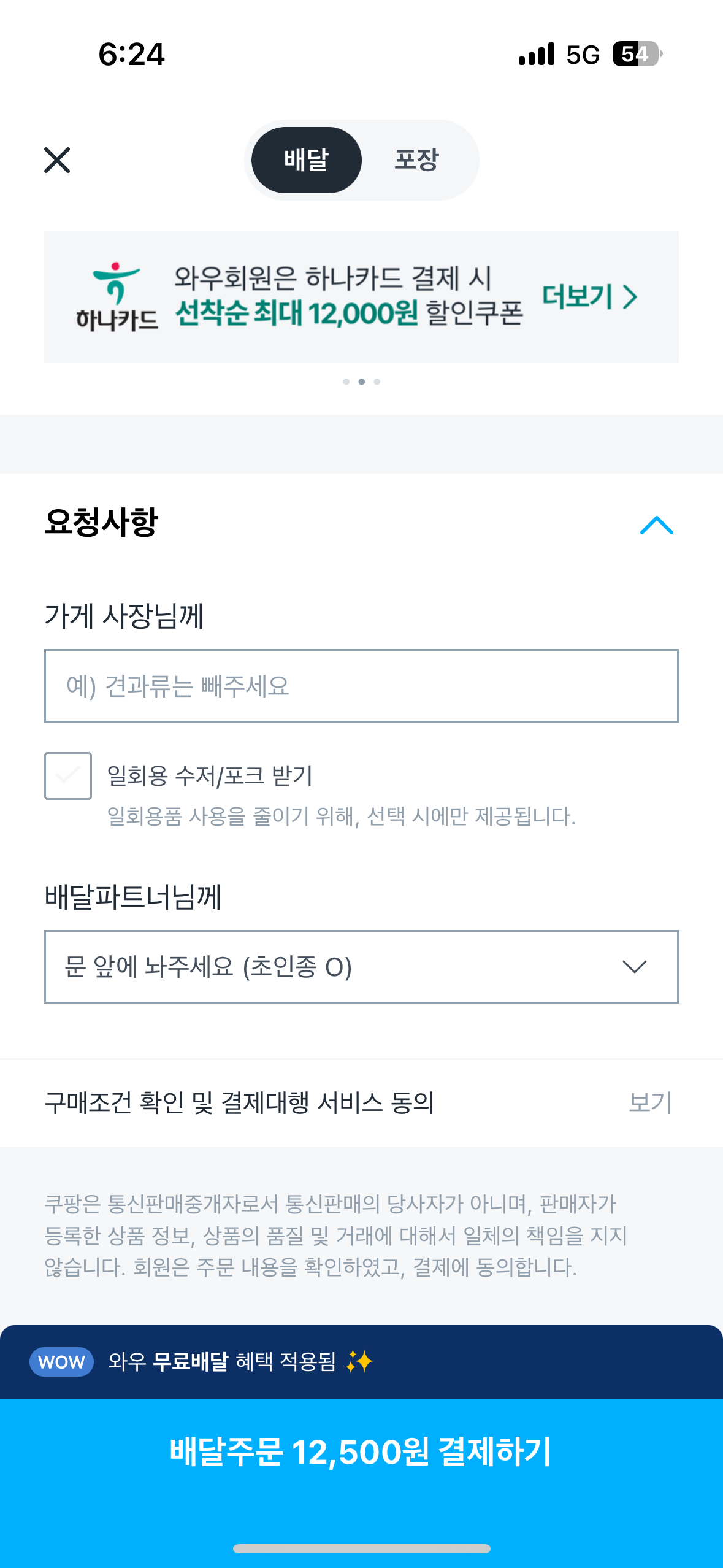Collapse the 요청사항 section chevron

[x=656, y=525]
